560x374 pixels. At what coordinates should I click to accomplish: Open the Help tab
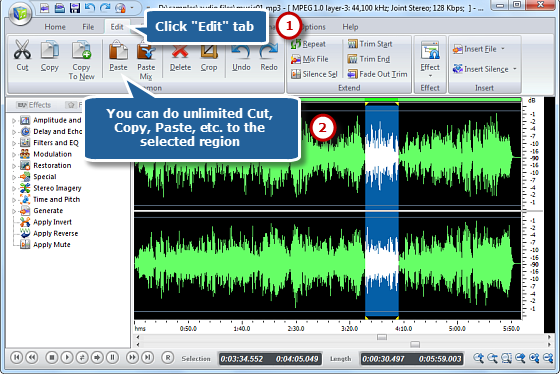[x=350, y=27]
